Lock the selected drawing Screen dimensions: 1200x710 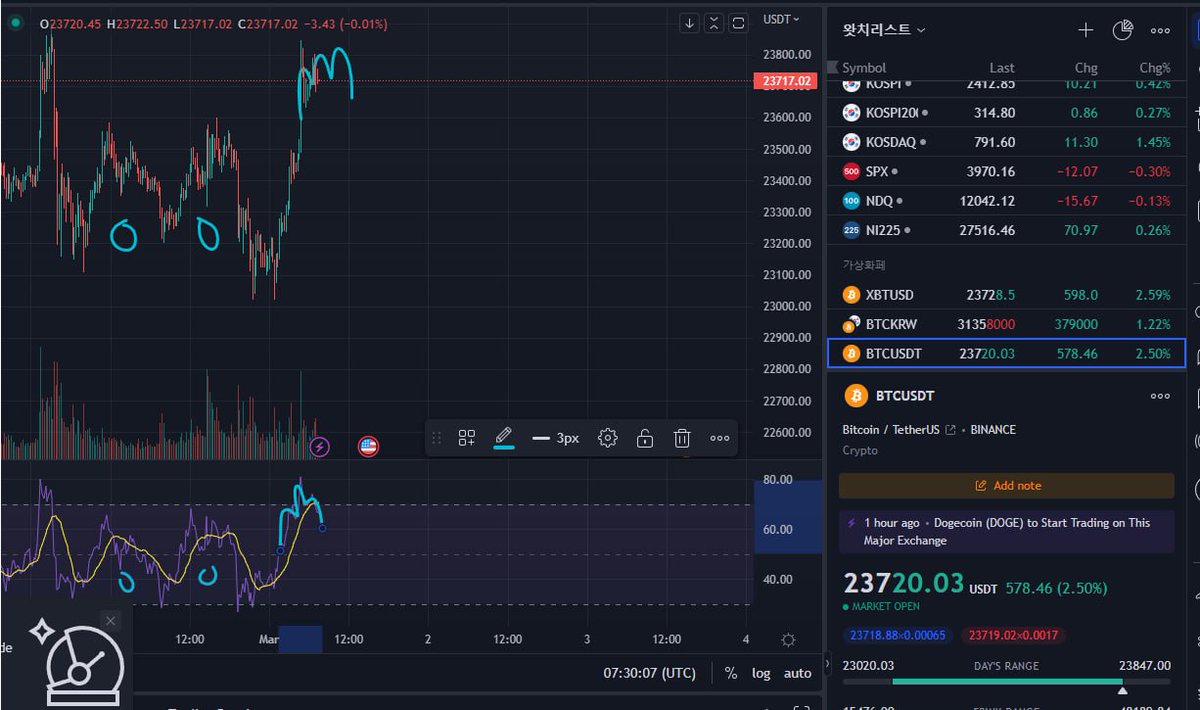click(645, 438)
